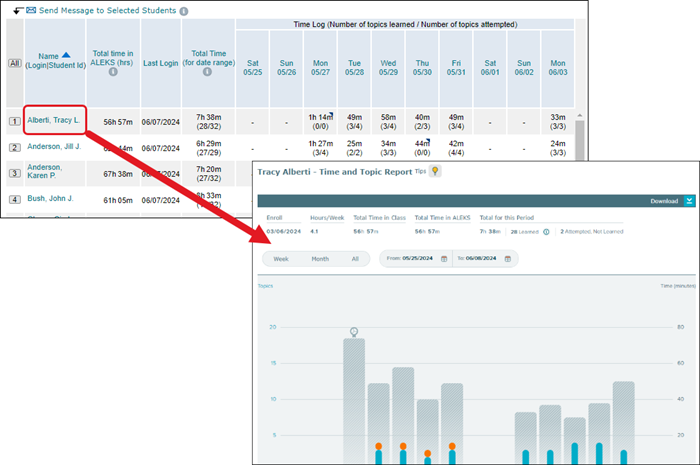The width and height of the screenshot is (700, 465).
Task: Open the Tips lightbulb icon
Action: pos(435,172)
